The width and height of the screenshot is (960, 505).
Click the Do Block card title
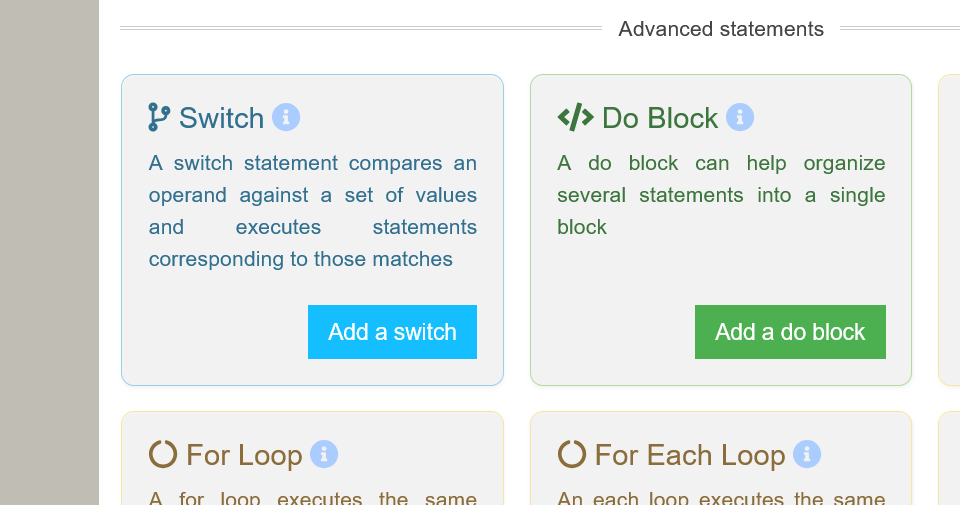pos(660,118)
